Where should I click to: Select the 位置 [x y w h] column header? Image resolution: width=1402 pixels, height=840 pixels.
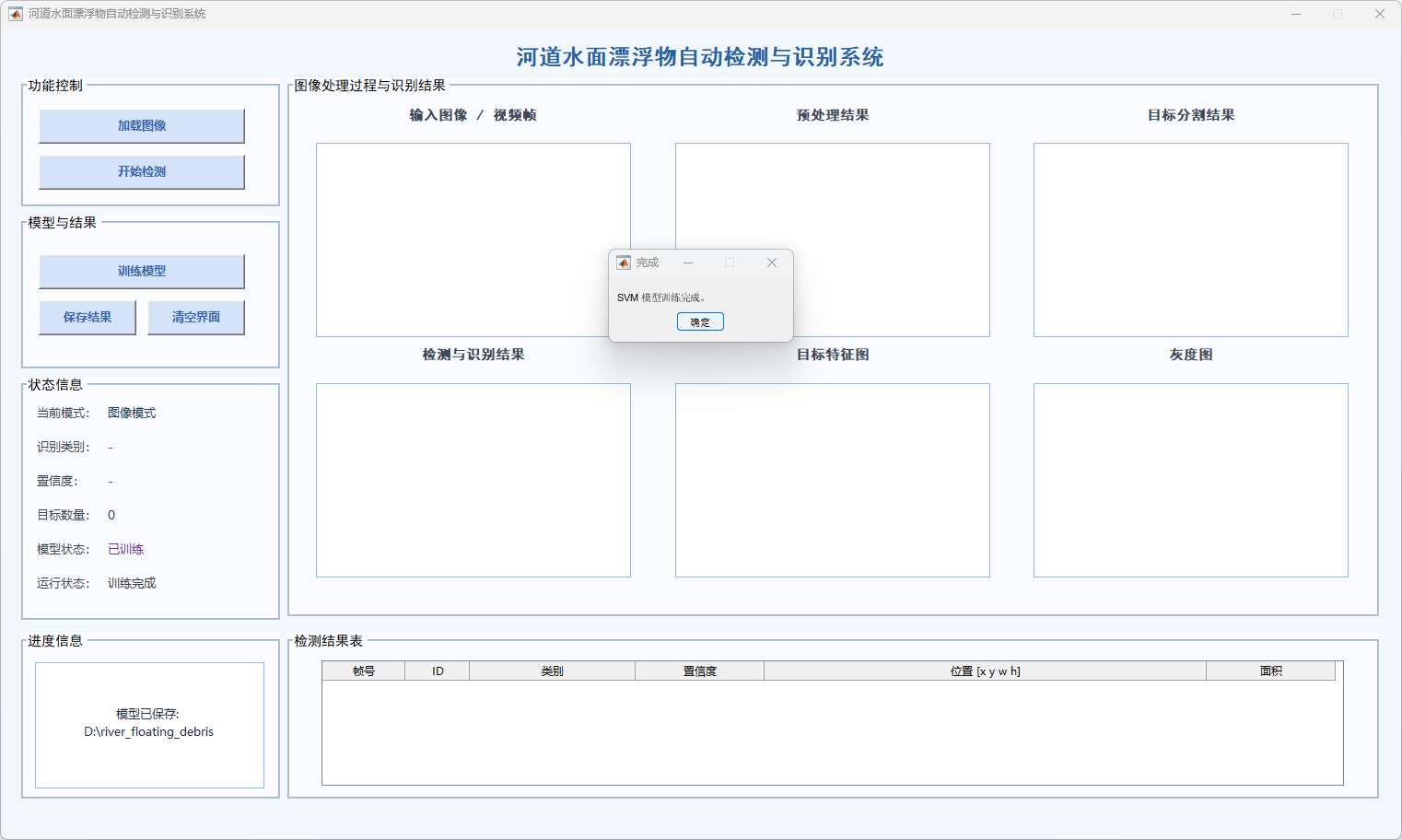(985, 671)
